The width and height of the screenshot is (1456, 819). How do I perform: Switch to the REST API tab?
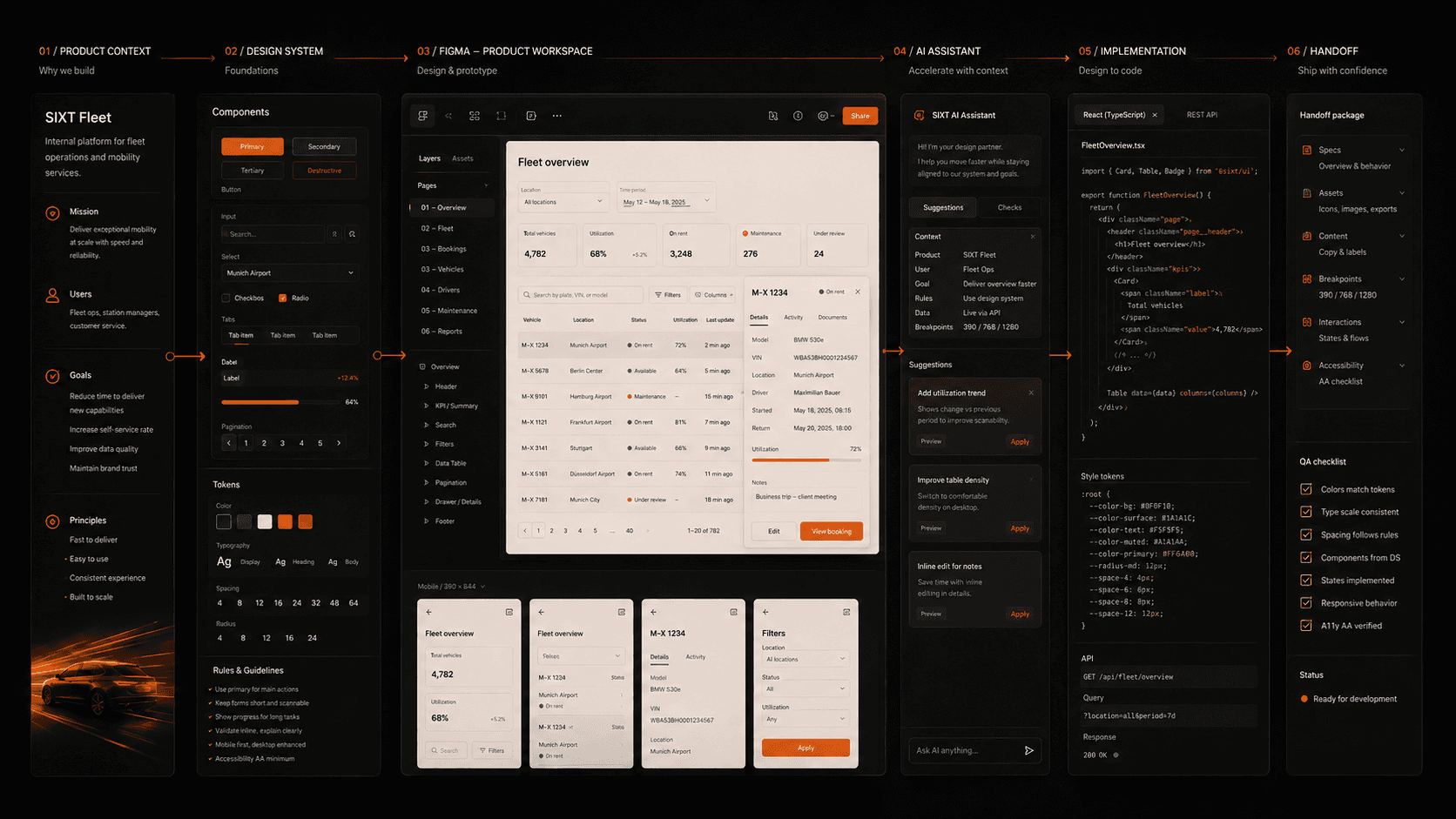(1202, 115)
